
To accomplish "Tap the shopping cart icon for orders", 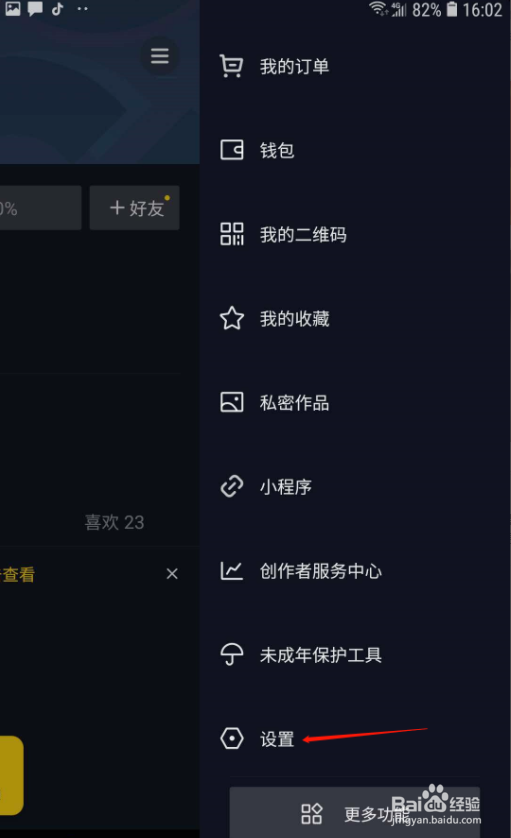I will [231, 66].
